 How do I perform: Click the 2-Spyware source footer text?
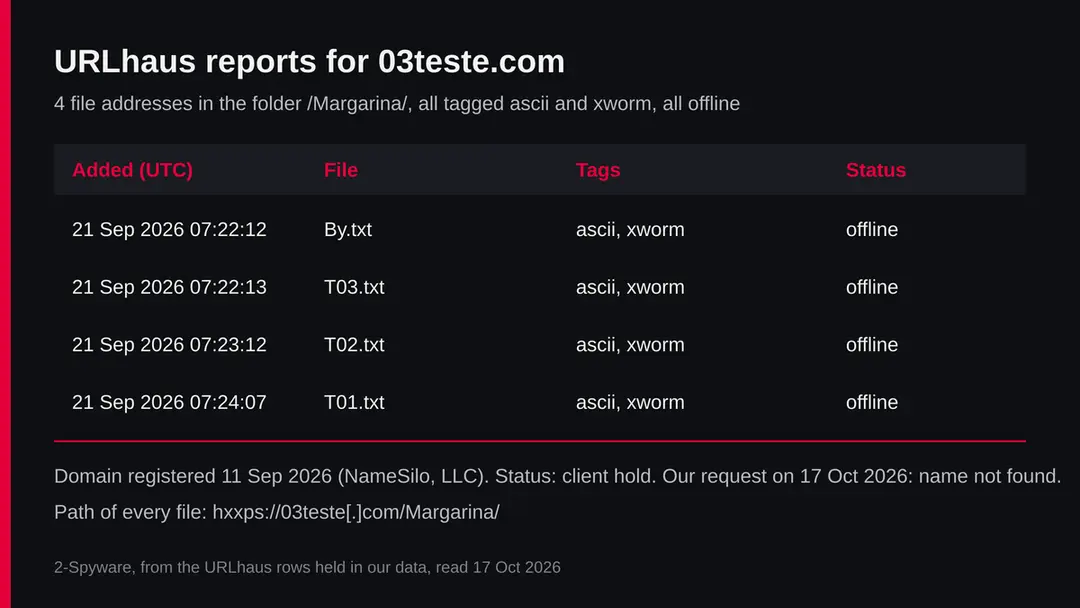307,567
